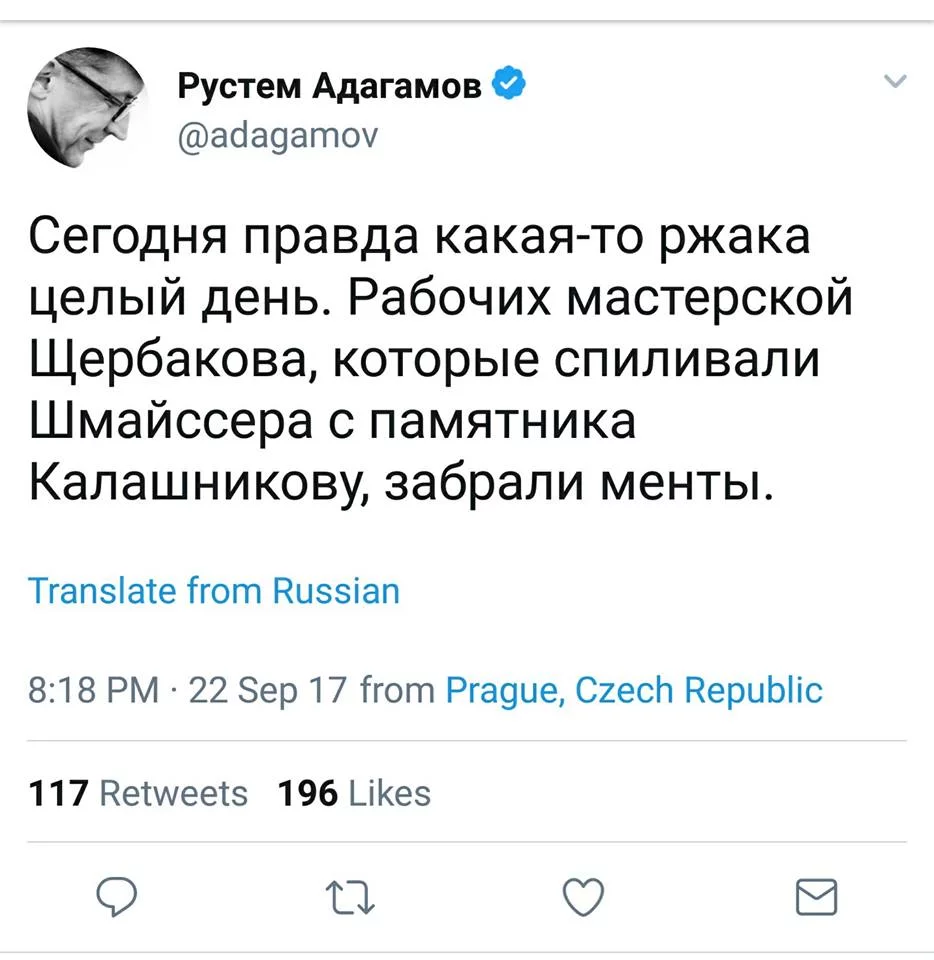Click the 8:18 PM time
This screenshot has width=934, height=960.
[94, 691]
